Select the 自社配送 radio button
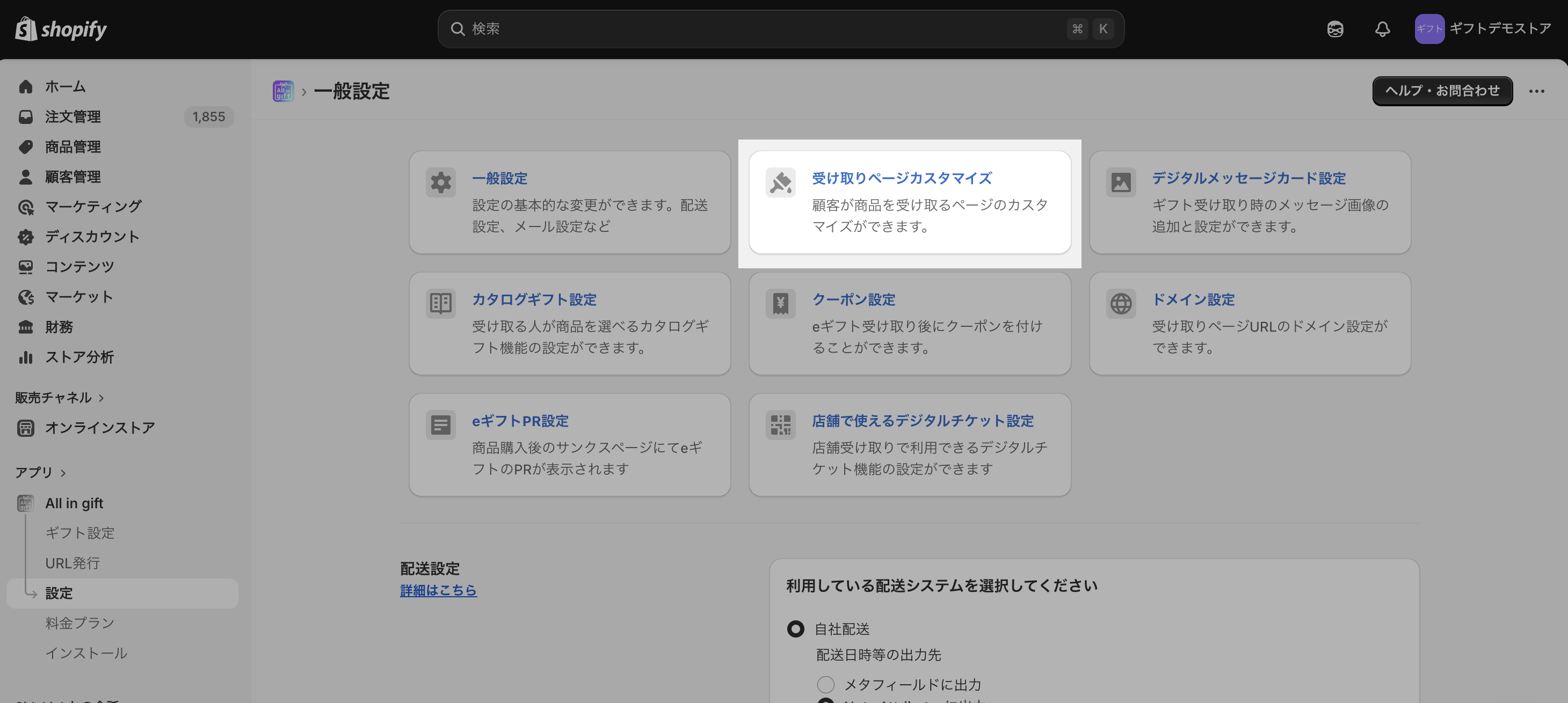Screen dimensions: 1568x703 [x=795, y=629]
